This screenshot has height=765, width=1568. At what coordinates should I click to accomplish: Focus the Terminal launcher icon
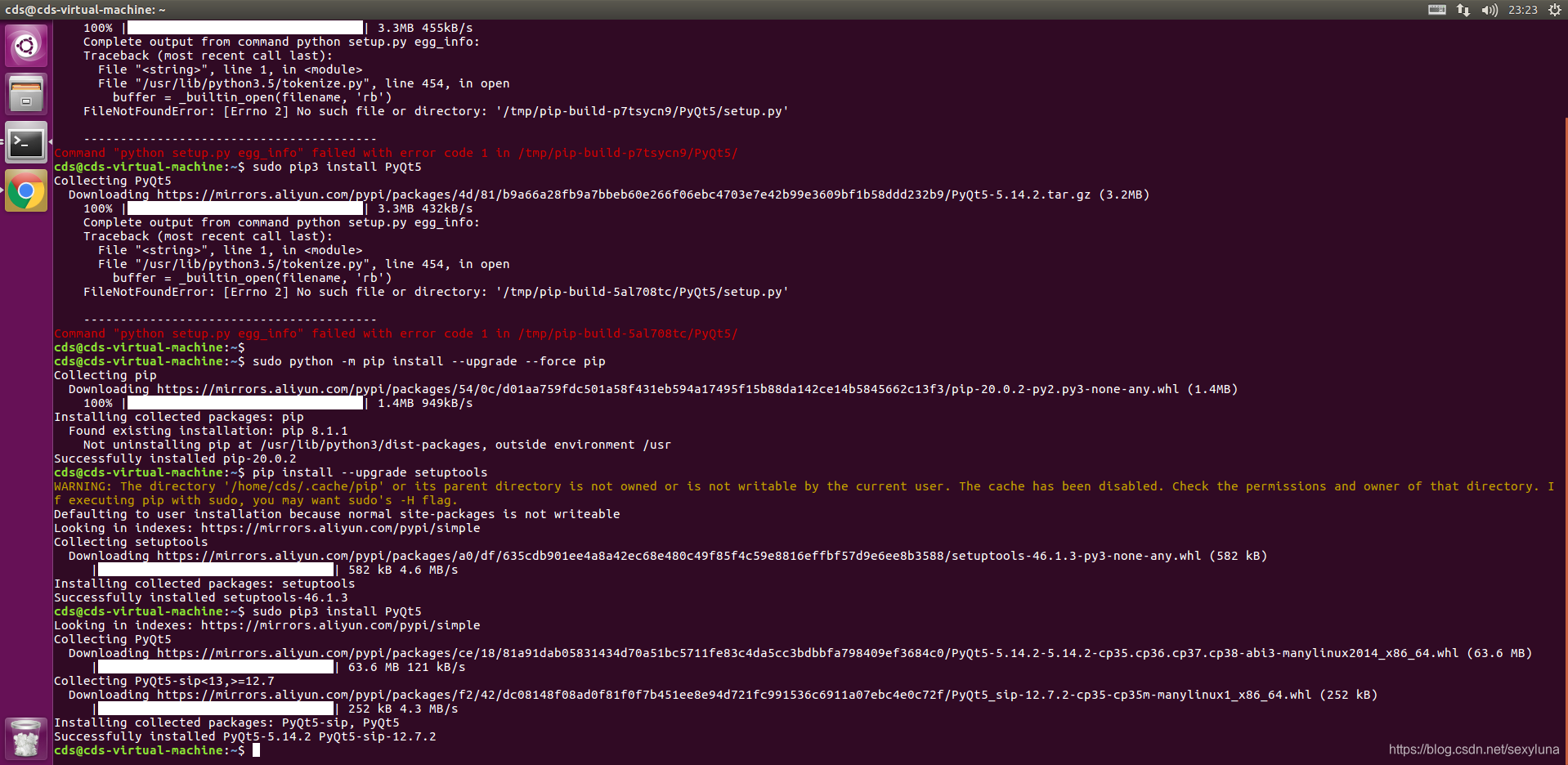click(x=26, y=143)
